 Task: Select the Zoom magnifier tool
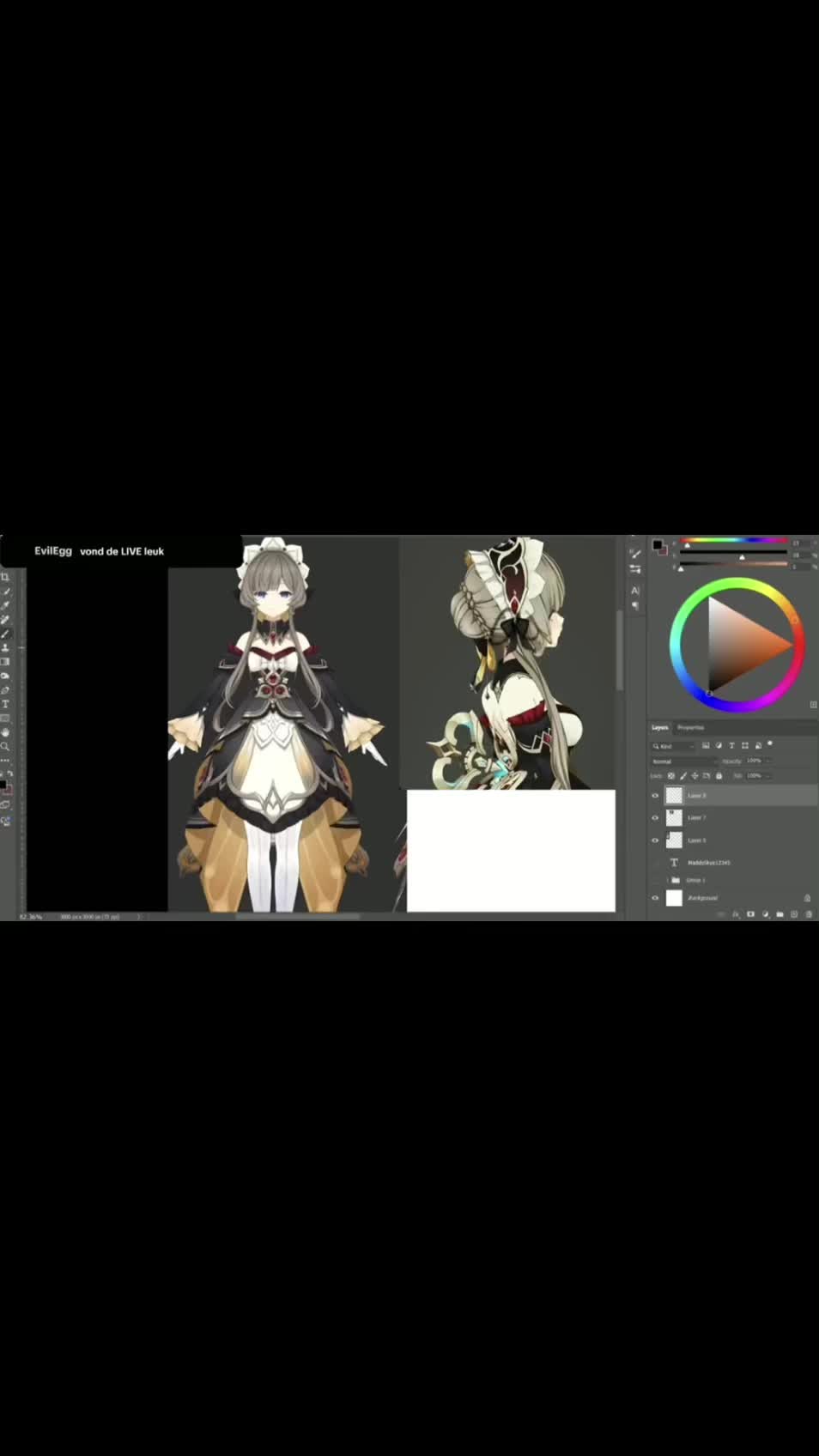tap(5, 747)
